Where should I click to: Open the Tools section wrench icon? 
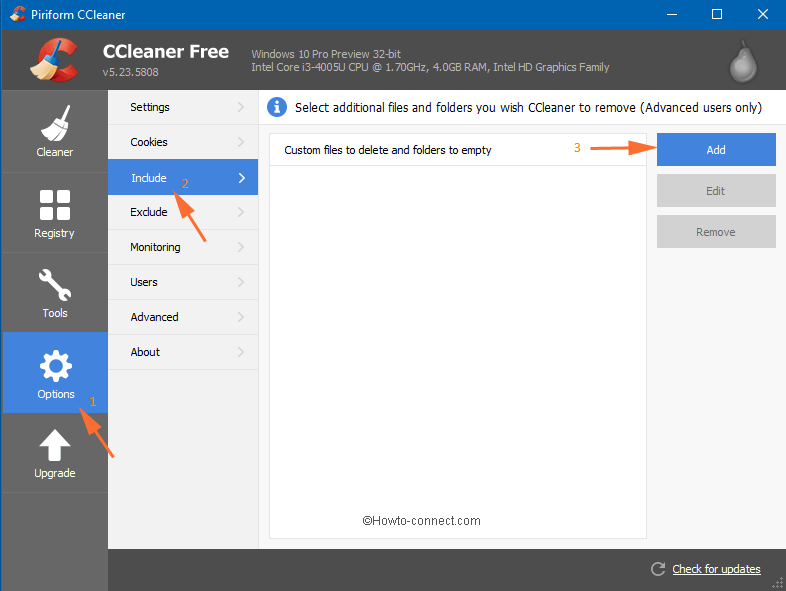tap(55, 285)
